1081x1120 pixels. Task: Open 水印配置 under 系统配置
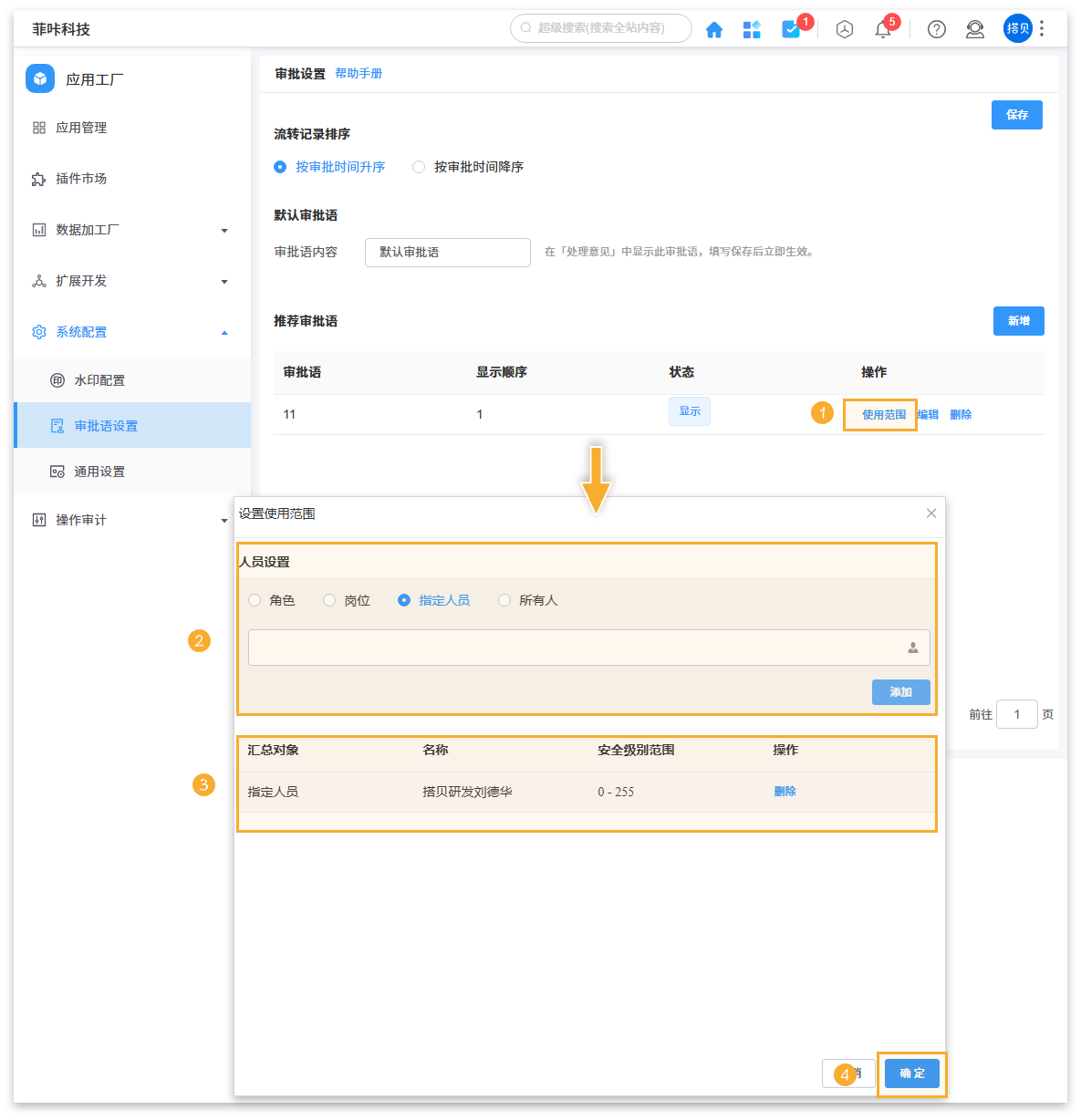pyautogui.click(x=100, y=380)
